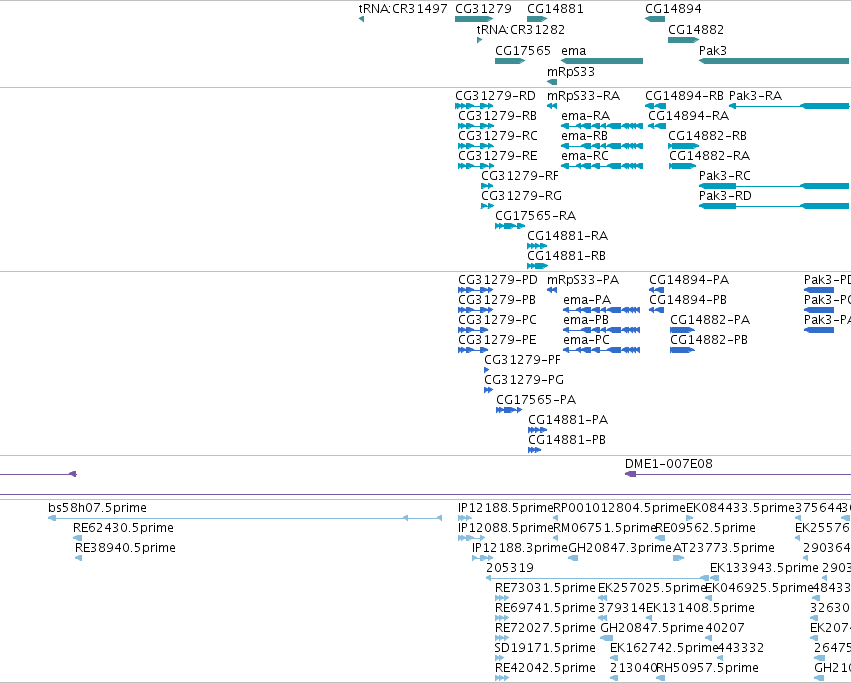
Task: Click protein ema-PA label
Action: click(x=587, y=300)
